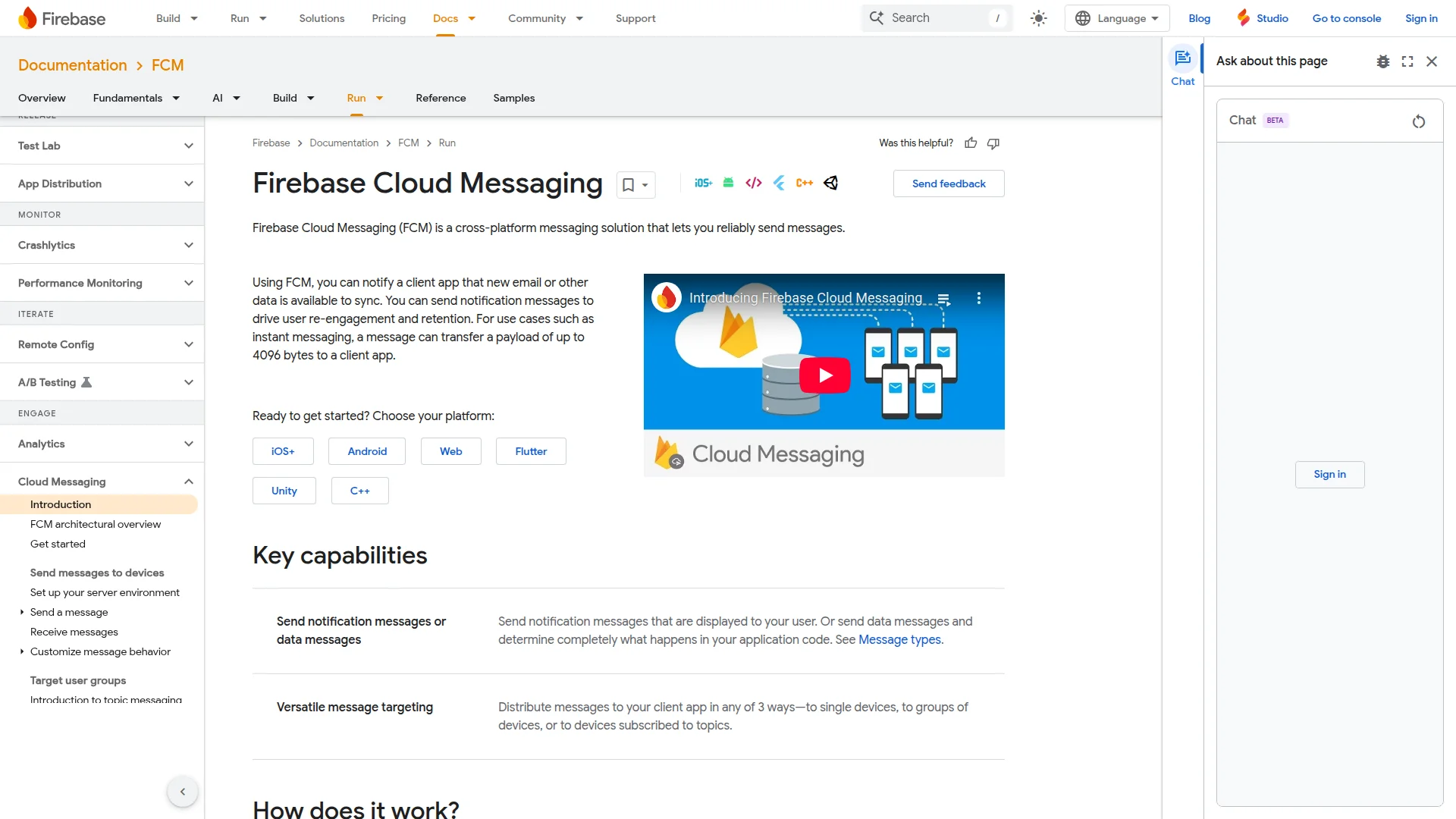Click into the Search input field
This screenshot has width=1456, height=819.
tap(937, 17)
